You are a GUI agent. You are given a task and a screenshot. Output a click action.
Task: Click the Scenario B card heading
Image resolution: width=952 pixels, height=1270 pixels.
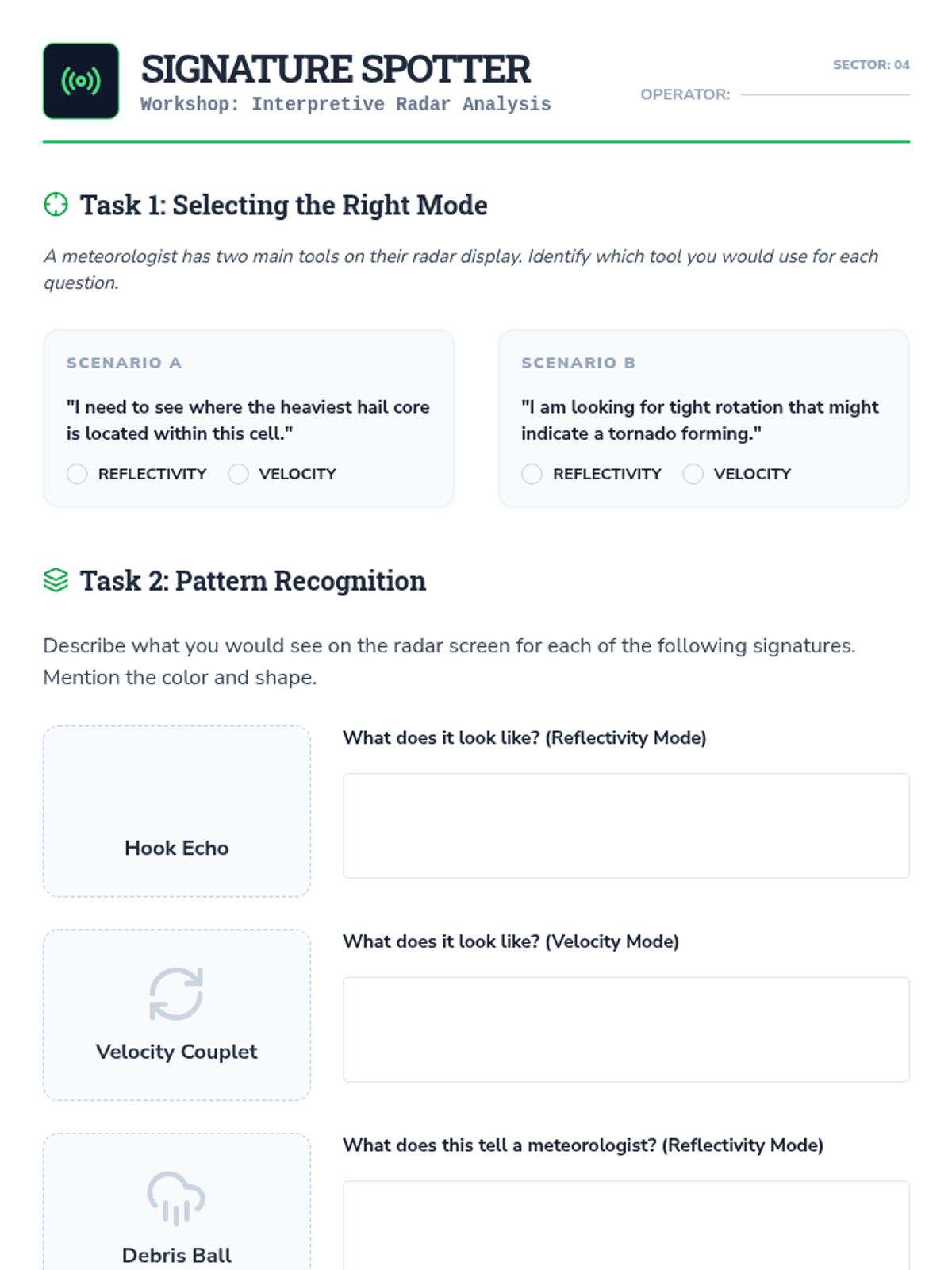tap(578, 363)
